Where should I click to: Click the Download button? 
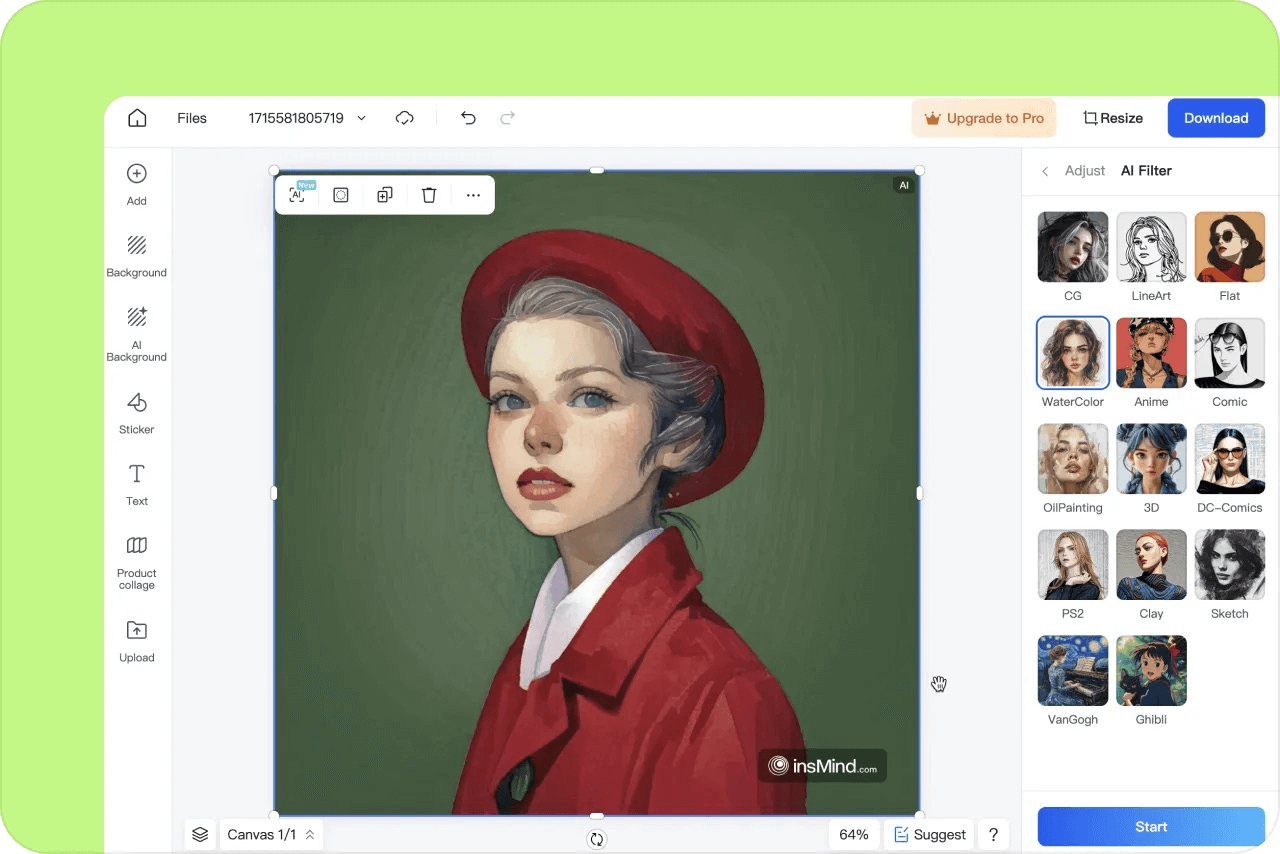pyautogui.click(x=1215, y=118)
